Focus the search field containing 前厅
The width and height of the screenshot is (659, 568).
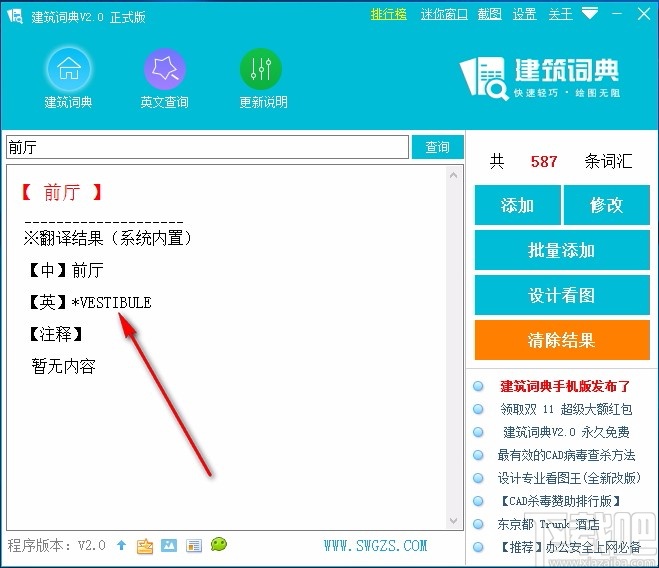click(207, 147)
